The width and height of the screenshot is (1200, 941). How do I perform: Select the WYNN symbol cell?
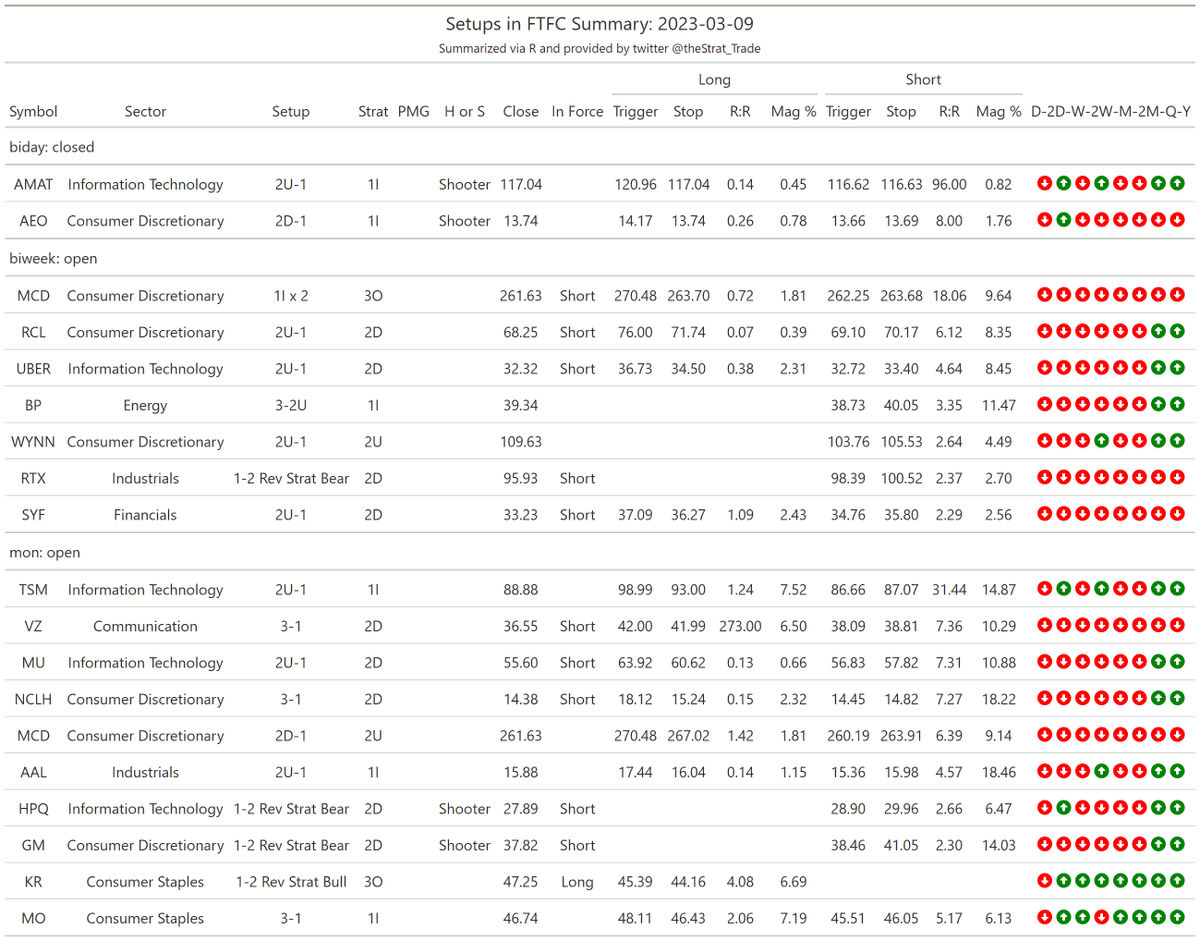[x=33, y=441]
